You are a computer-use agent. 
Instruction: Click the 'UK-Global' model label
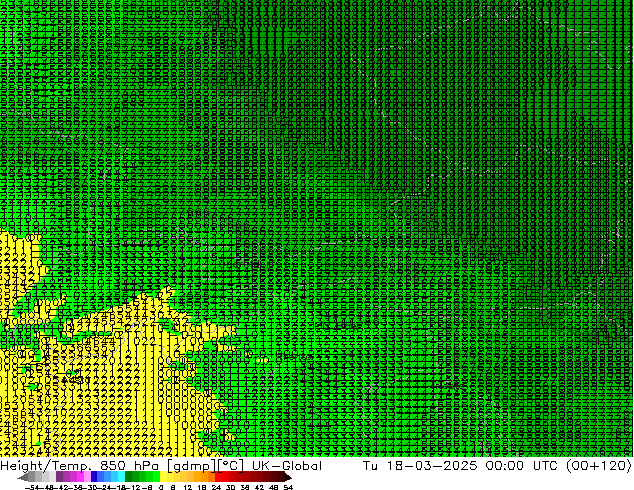click(287, 466)
